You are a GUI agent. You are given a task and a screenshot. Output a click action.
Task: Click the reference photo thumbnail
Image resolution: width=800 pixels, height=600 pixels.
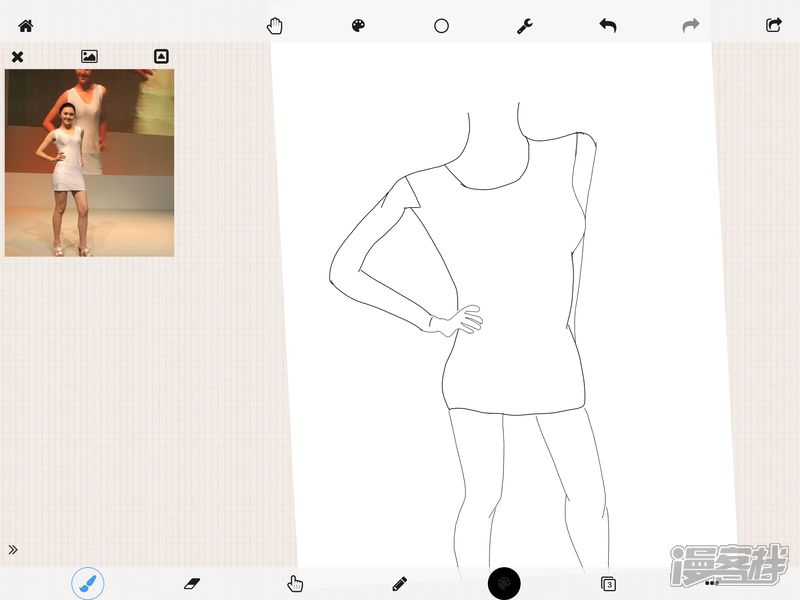click(89, 162)
